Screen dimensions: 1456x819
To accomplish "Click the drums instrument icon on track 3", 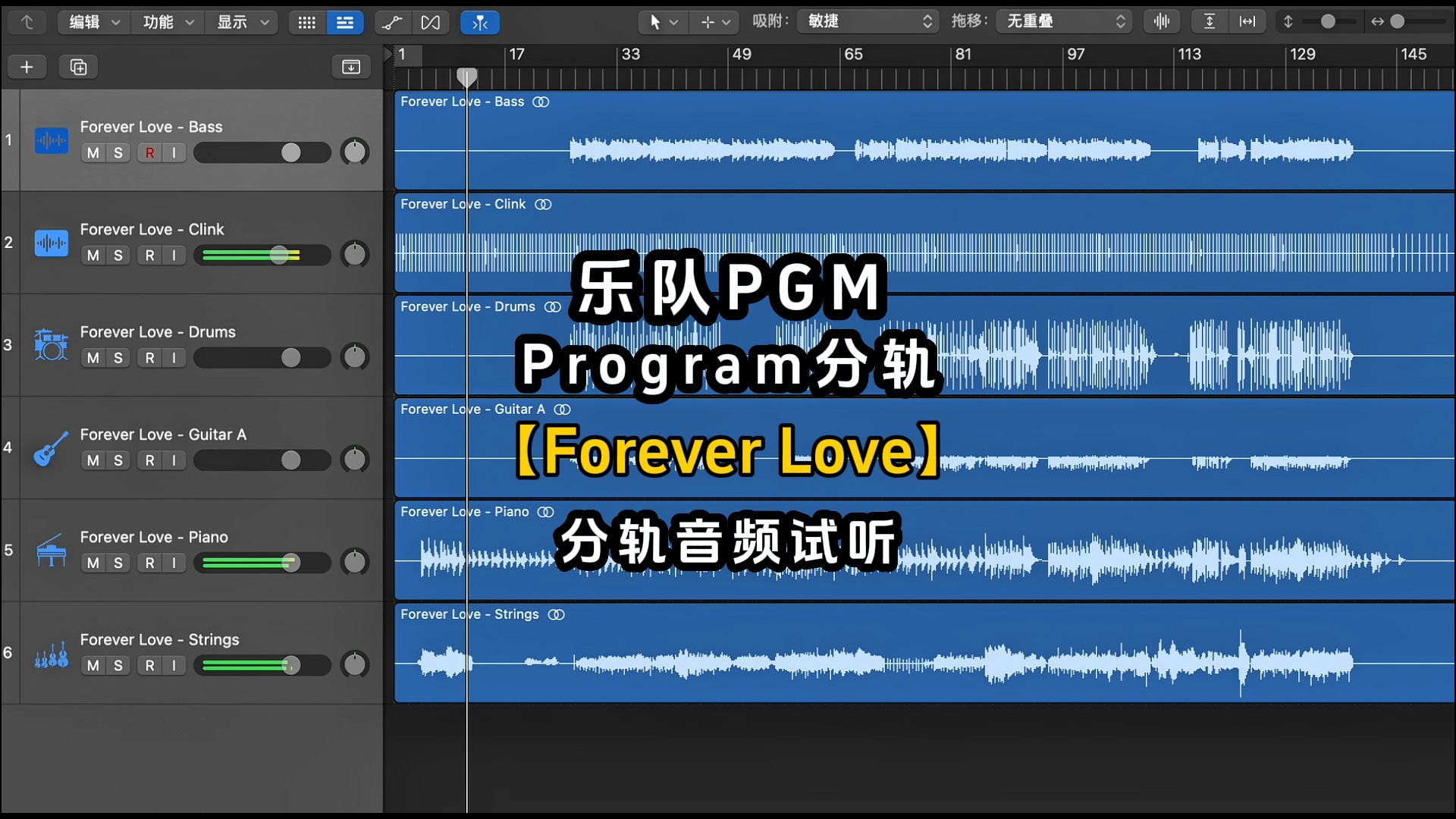I will tap(50, 345).
